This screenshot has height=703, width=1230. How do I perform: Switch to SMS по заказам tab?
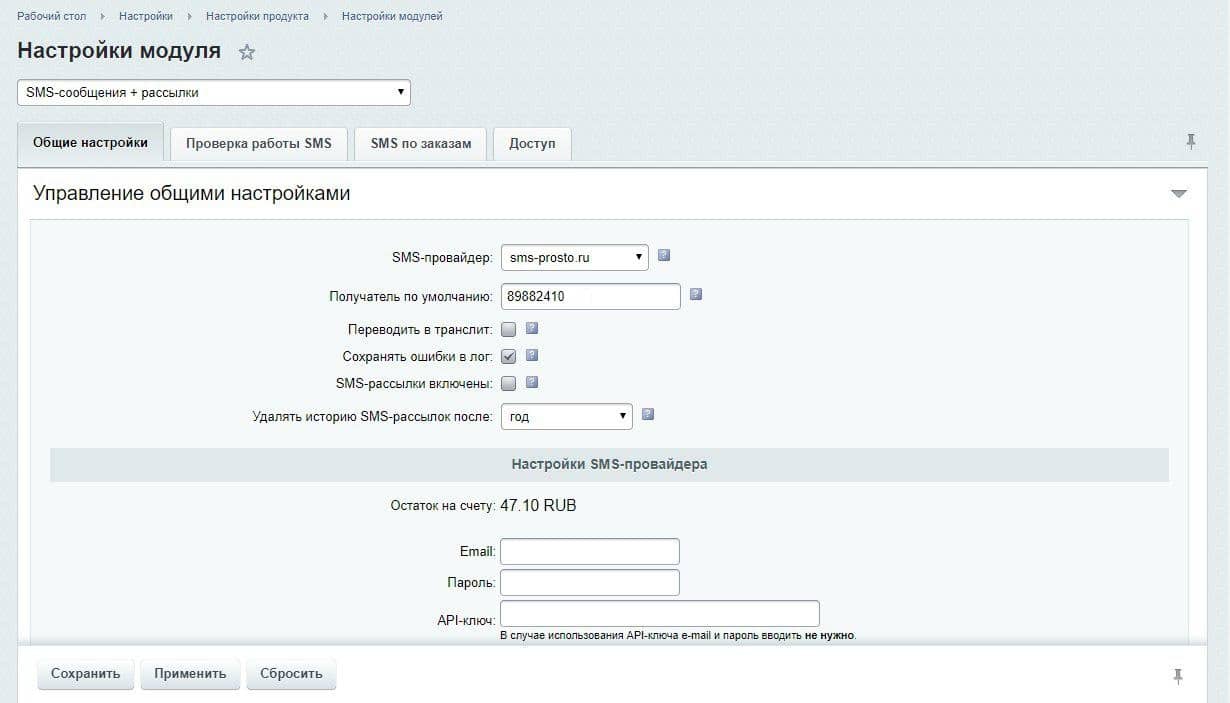[x=420, y=143]
